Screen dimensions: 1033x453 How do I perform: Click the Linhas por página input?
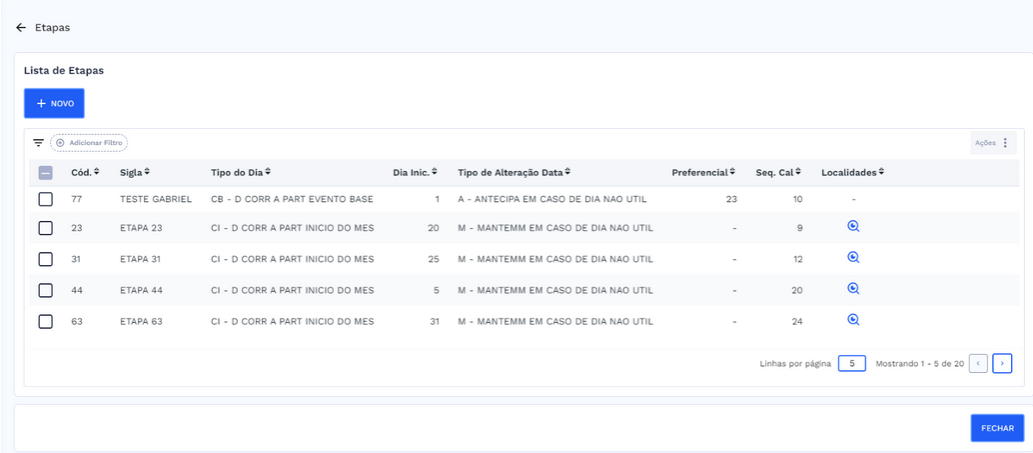click(851, 363)
